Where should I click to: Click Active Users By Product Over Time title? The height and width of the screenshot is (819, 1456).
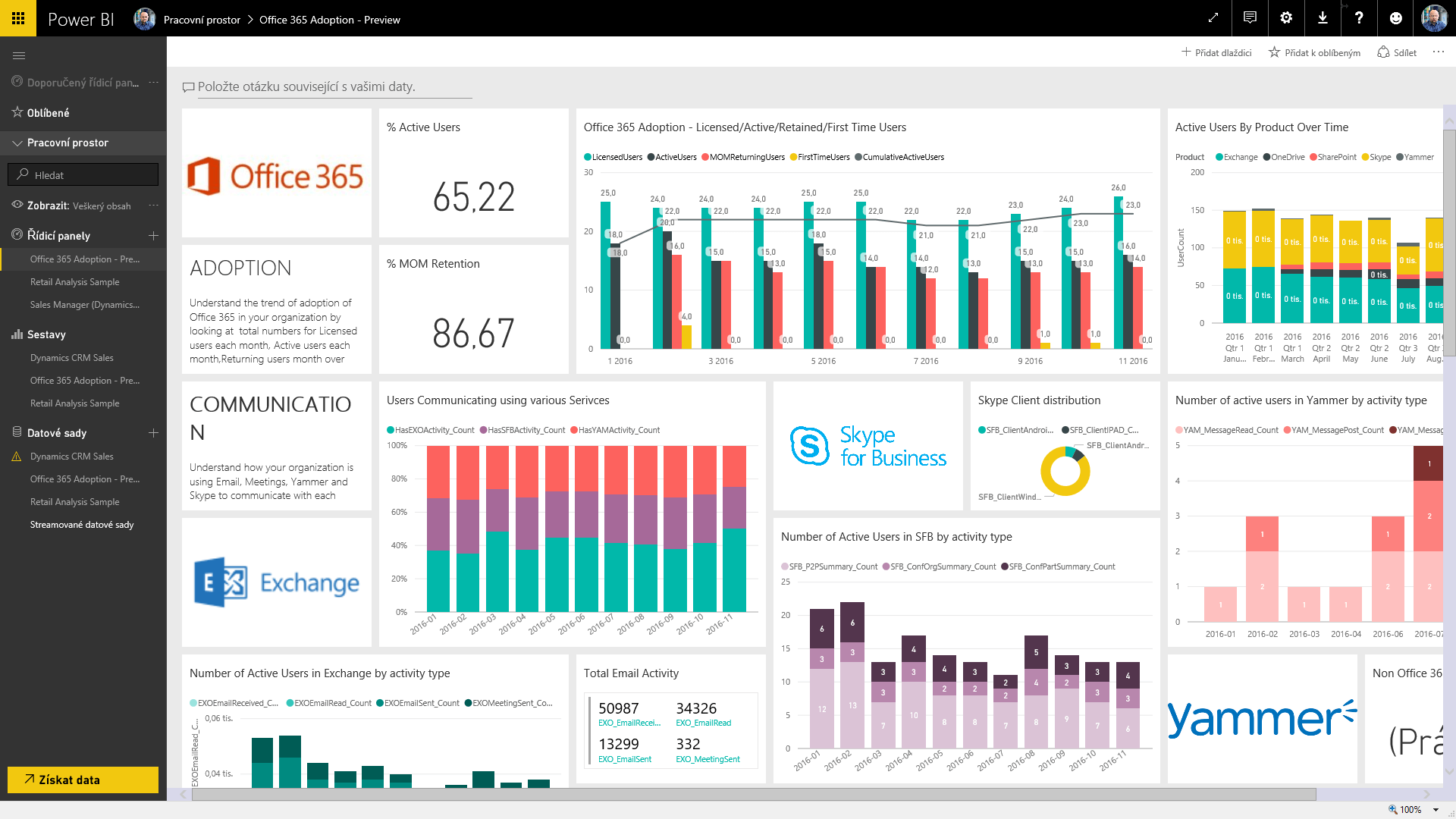click(x=1262, y=127)
